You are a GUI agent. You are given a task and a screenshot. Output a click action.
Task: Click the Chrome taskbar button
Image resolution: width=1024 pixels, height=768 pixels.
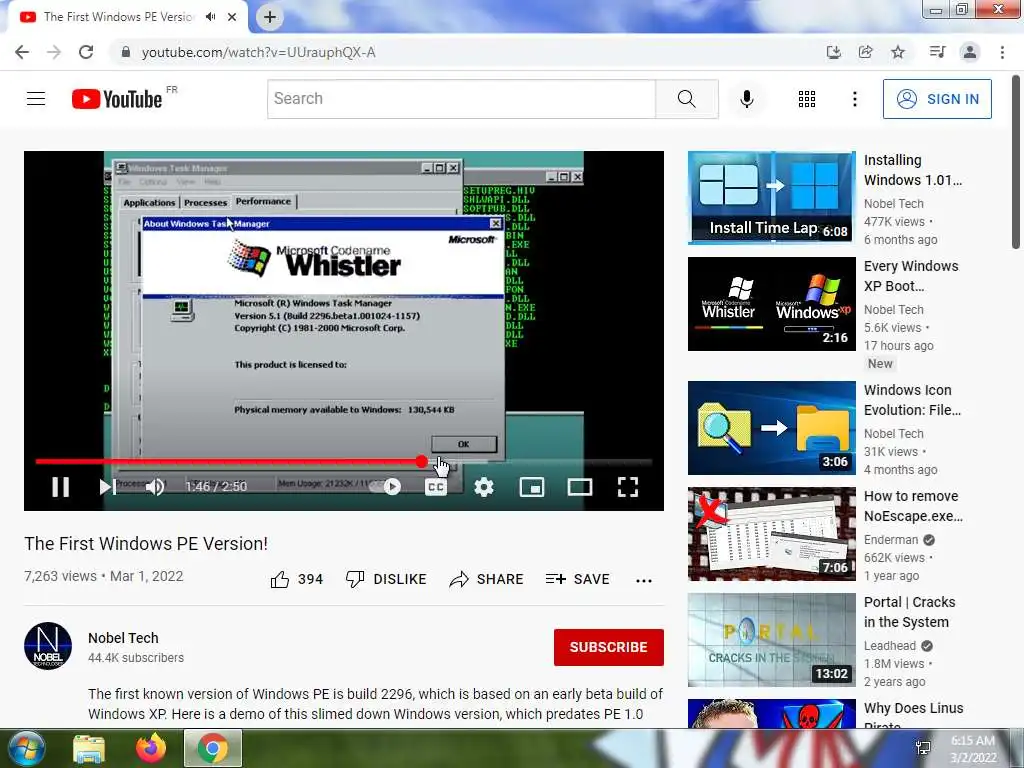point(213,748)
